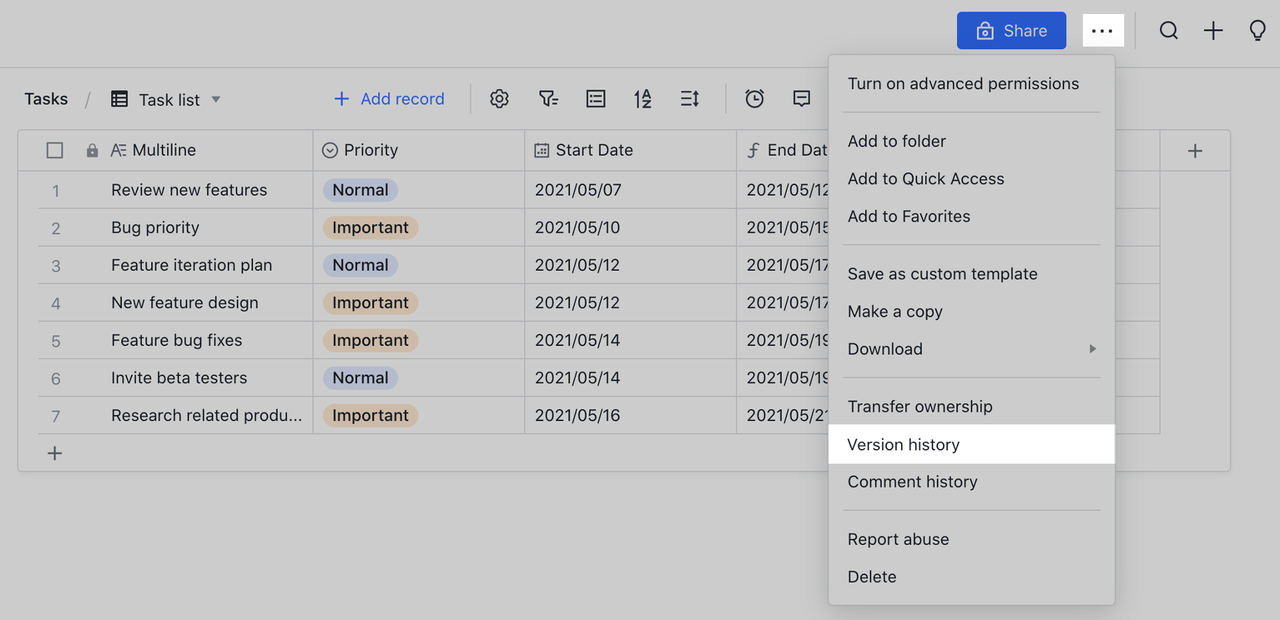Screen dimensions: 1280x620
Task: Toggle the select-all checkbox in header
Action: pos(55,150)
